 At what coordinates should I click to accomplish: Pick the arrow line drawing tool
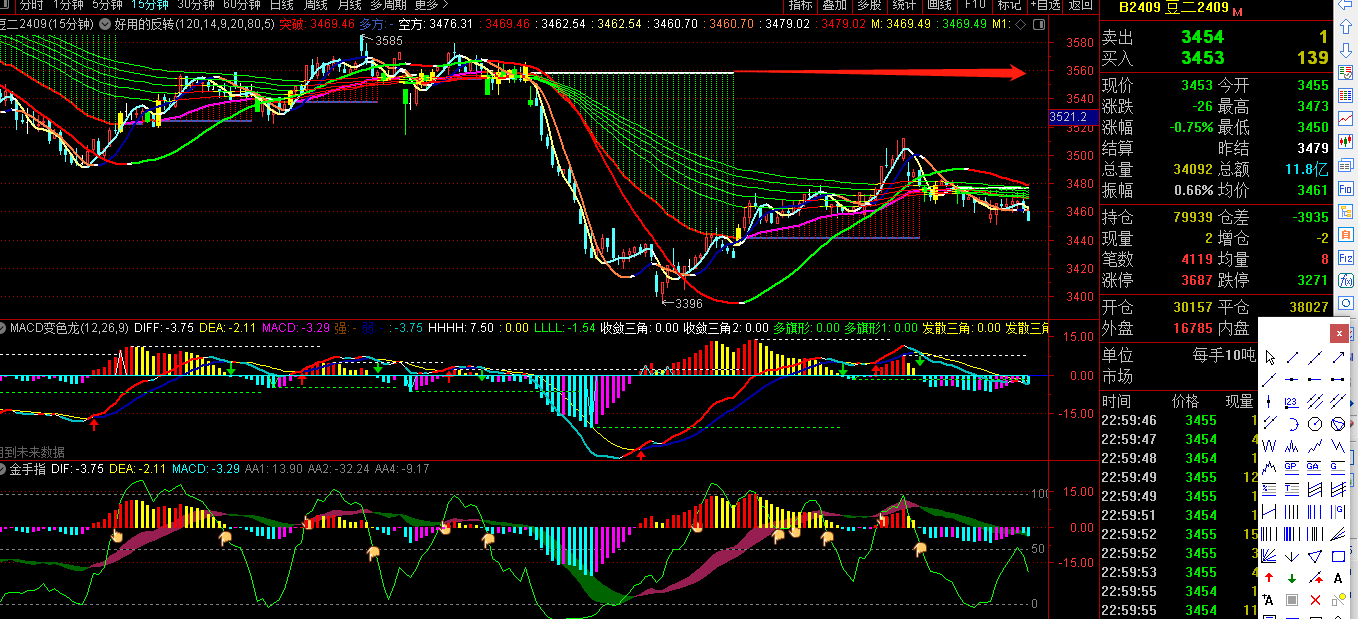[x=1338, y=358]
